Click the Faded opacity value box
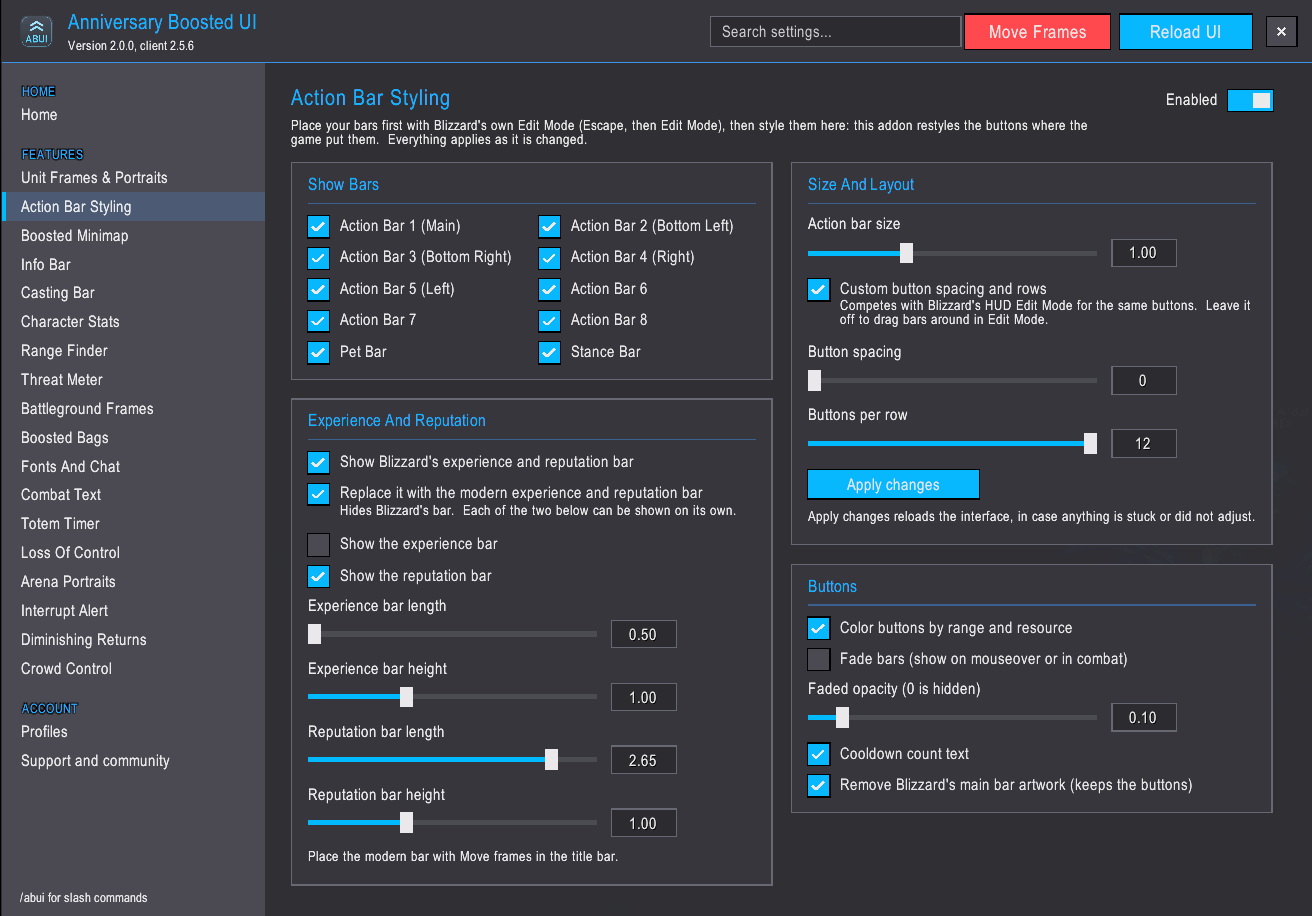 1143,717
